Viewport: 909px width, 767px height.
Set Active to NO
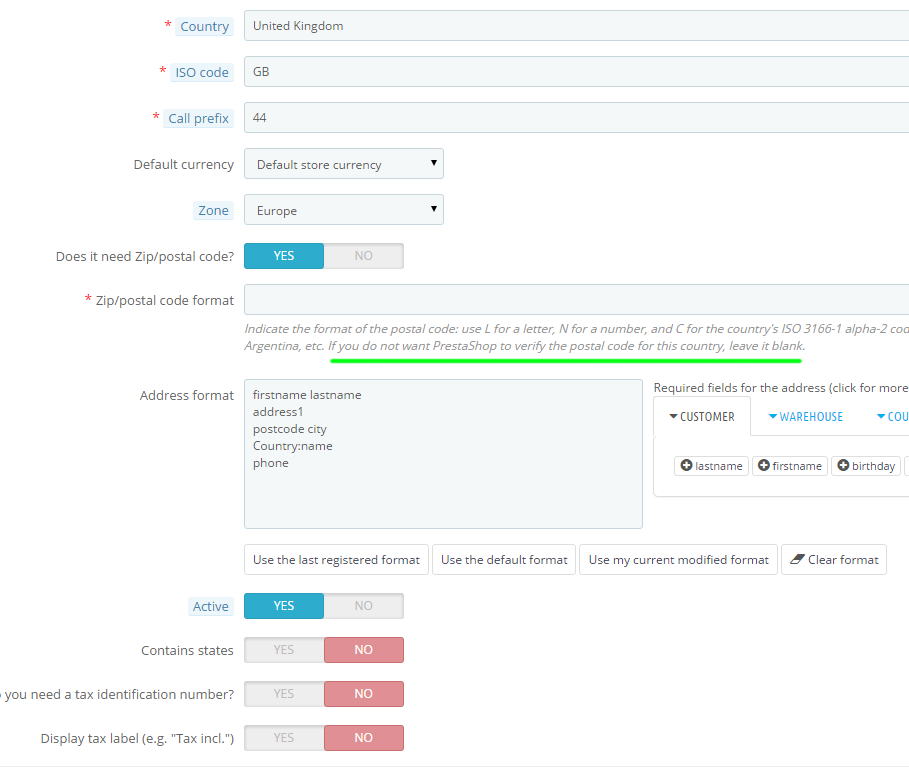(x=363, y=606)
